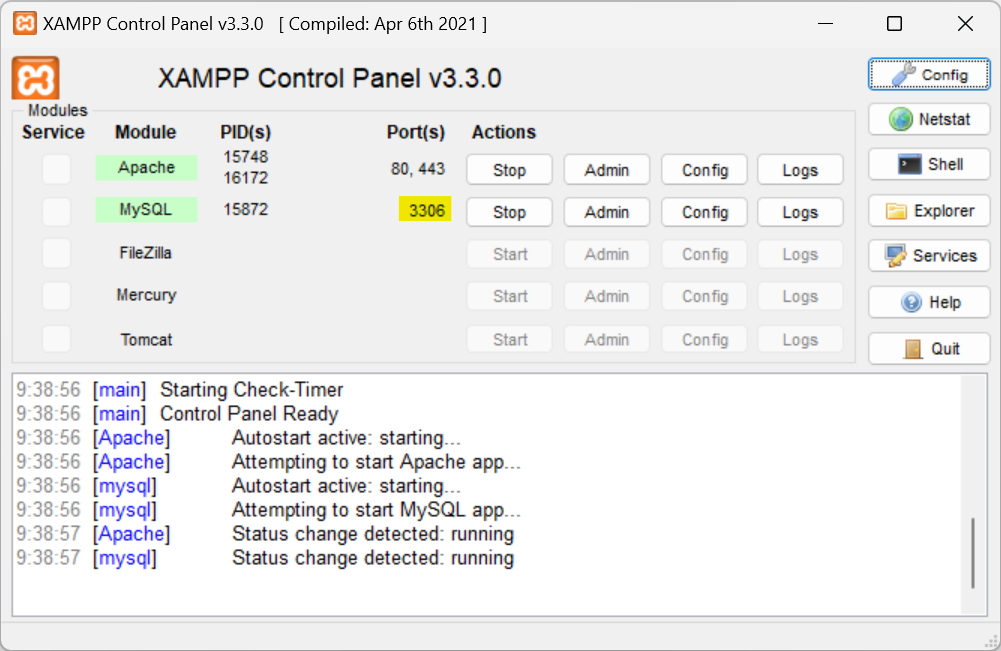
Task: Stop the Apache module
Action: (509, 170)
